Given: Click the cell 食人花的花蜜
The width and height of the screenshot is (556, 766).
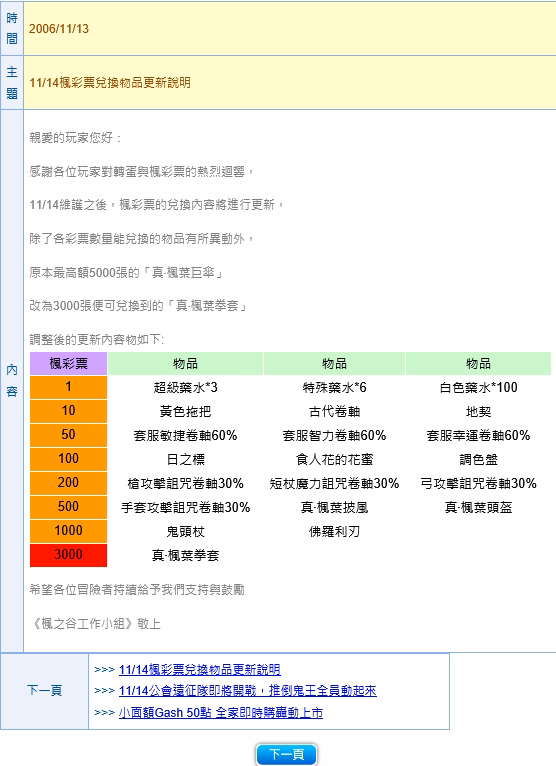Looking at the screenshot, I should coord(334,459).
